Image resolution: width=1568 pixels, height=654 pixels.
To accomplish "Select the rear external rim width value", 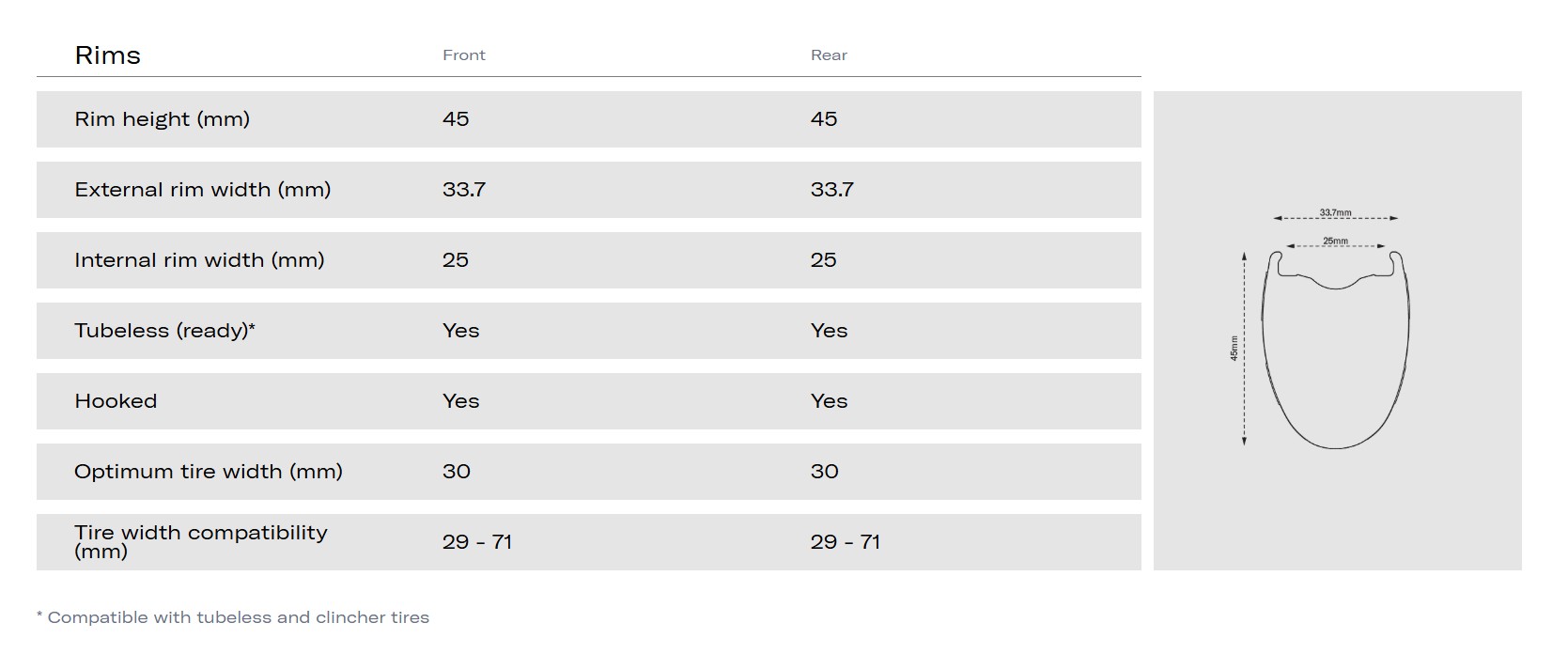I will click(831, 190).
